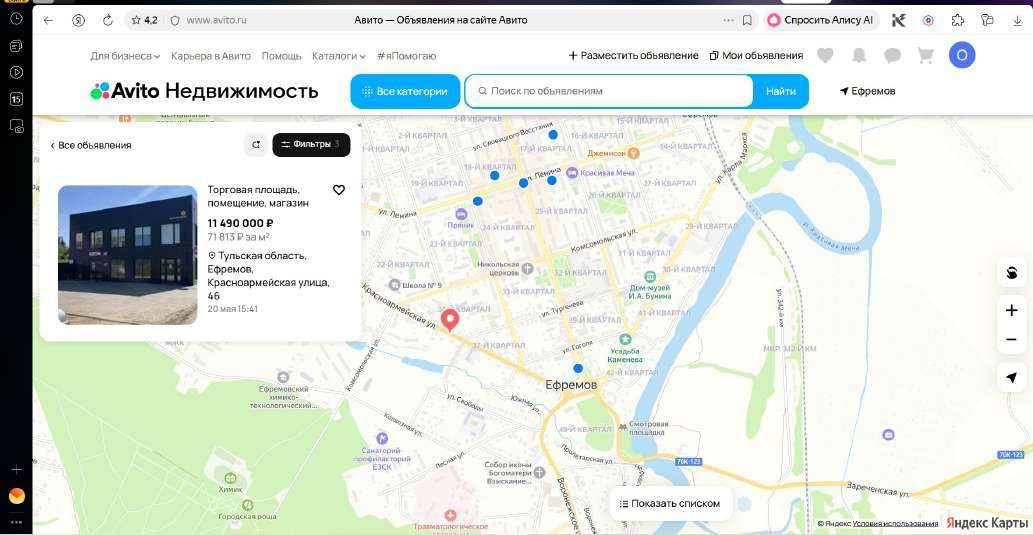Screen dimensions: 1033x535
Task: Open the play icon in the browser sidebar
Action: [16, 72]
